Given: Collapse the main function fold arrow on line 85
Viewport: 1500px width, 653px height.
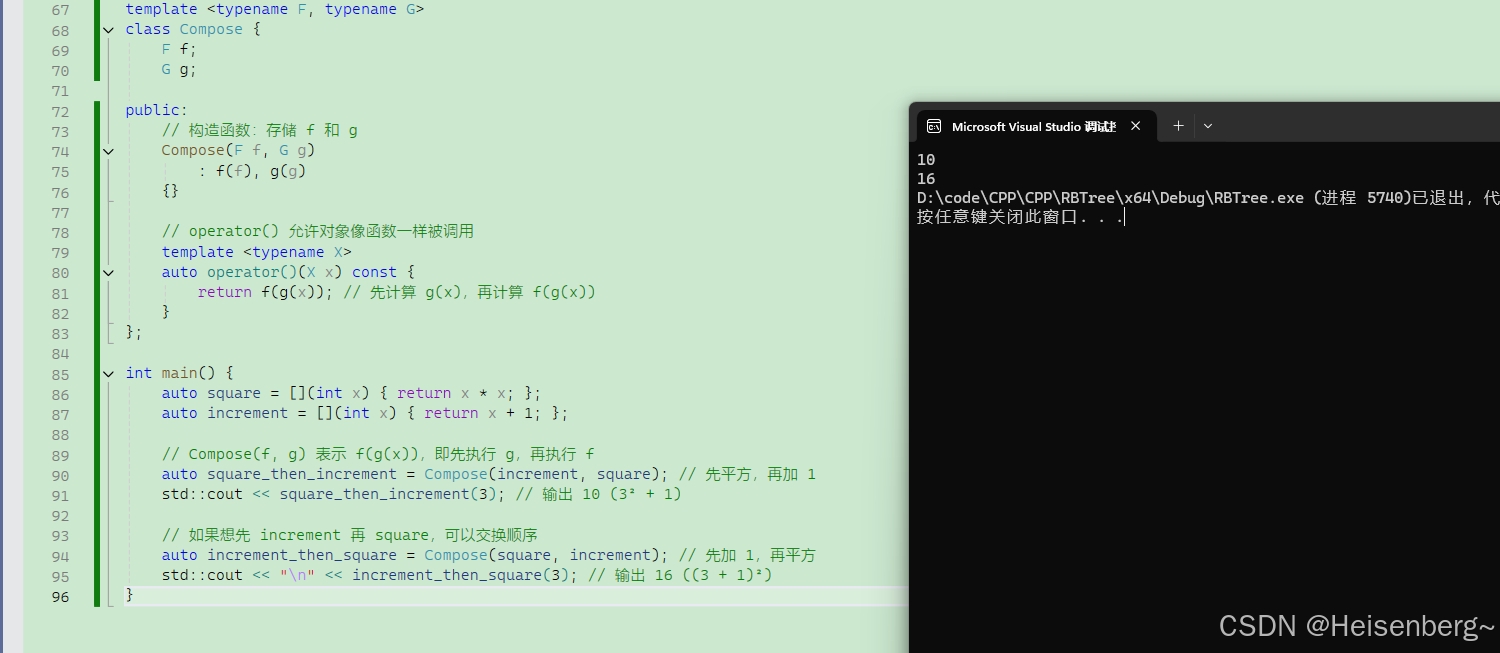Looking at the screenshot, I should [x=108, y=374].
